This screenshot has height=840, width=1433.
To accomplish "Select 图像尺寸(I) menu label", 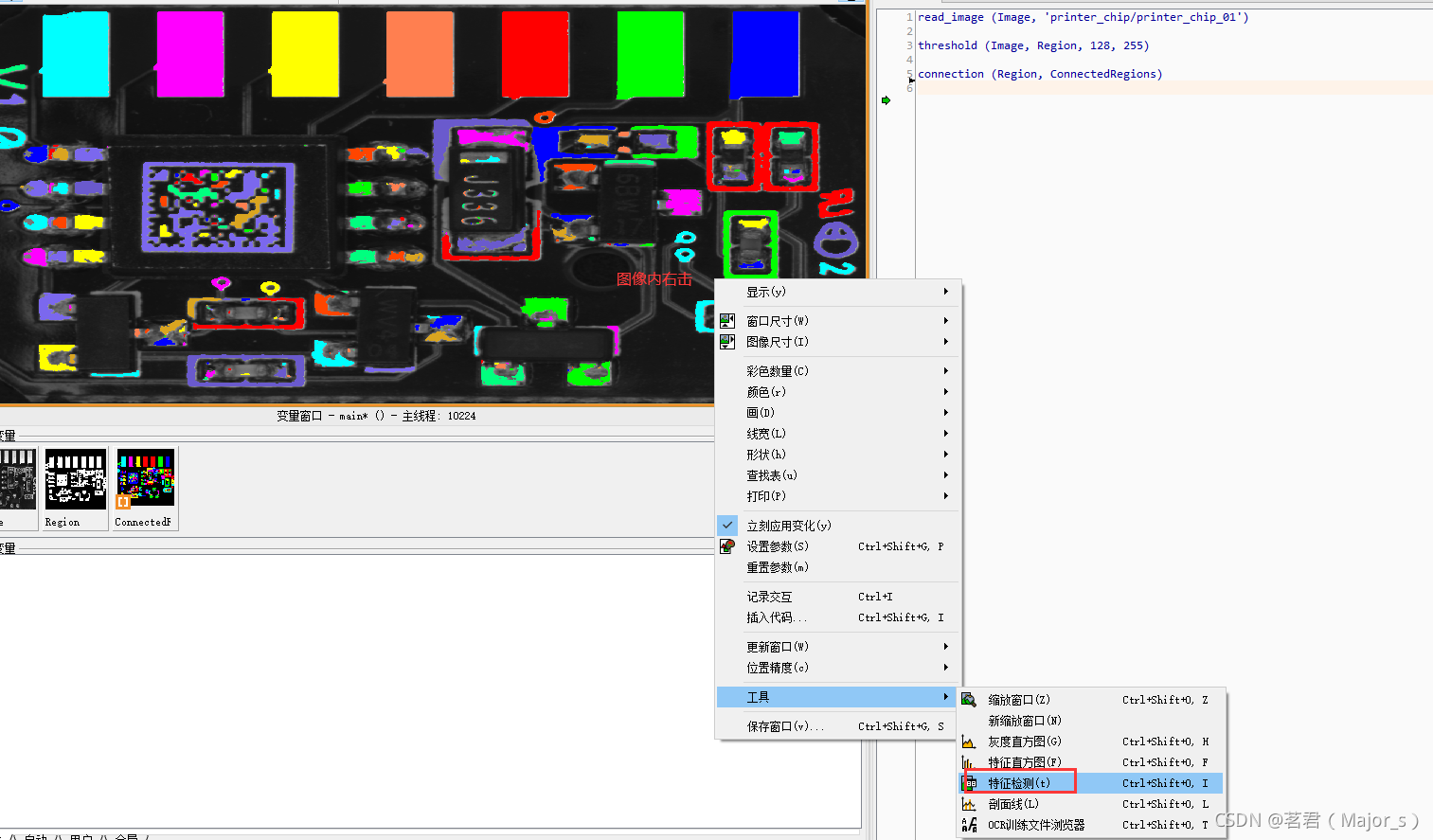I will pos(778,342).
